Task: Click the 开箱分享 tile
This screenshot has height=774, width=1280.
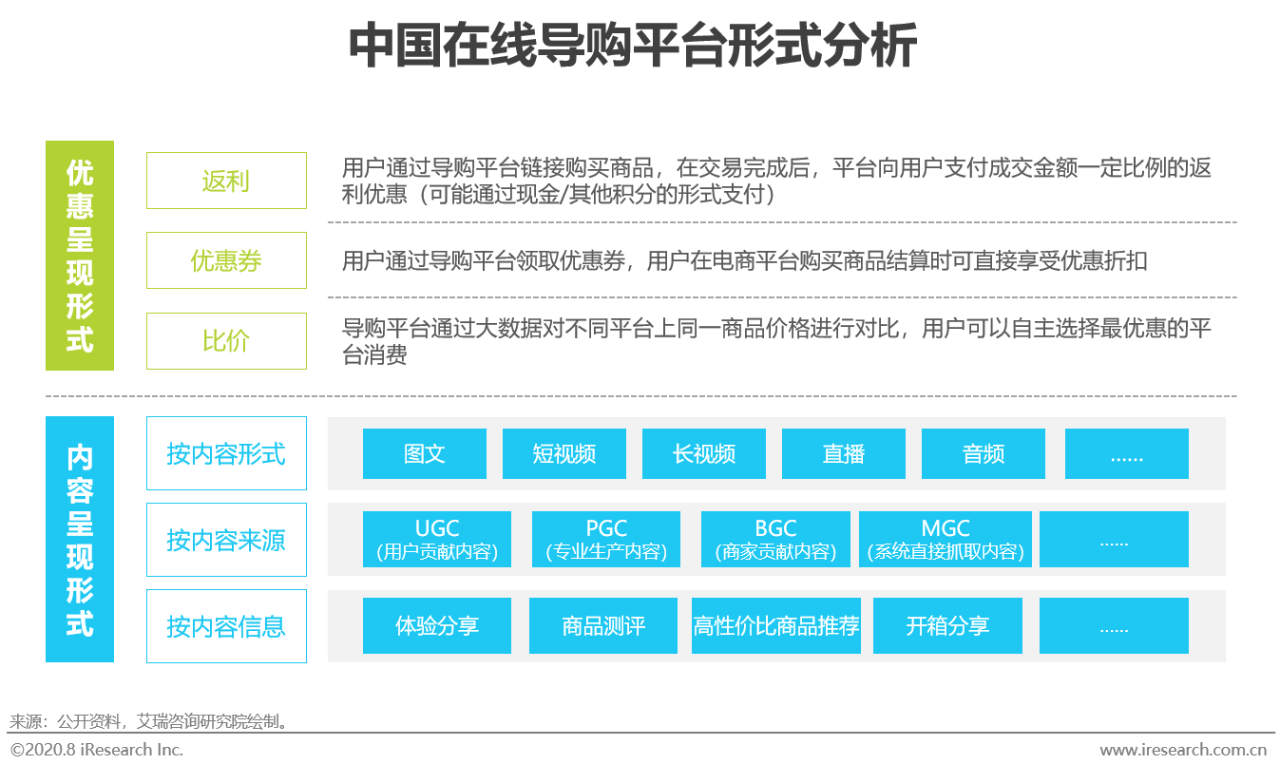Action: 947,626
